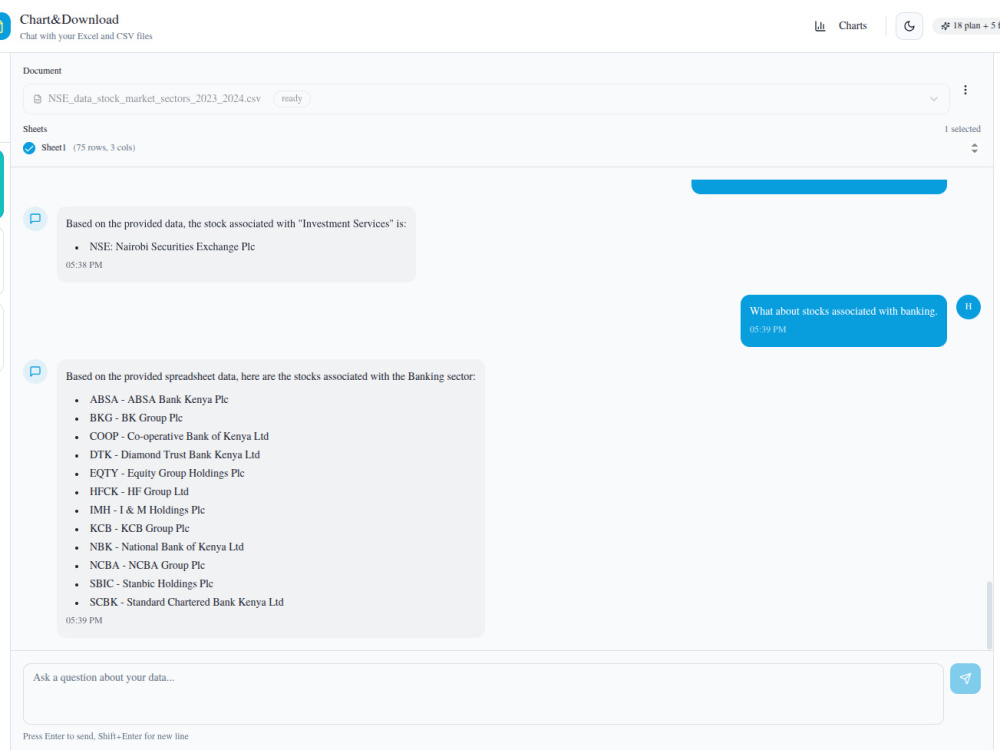
Task: Click the chat icon beside Banking sector reply
Action: click(35, 371)
